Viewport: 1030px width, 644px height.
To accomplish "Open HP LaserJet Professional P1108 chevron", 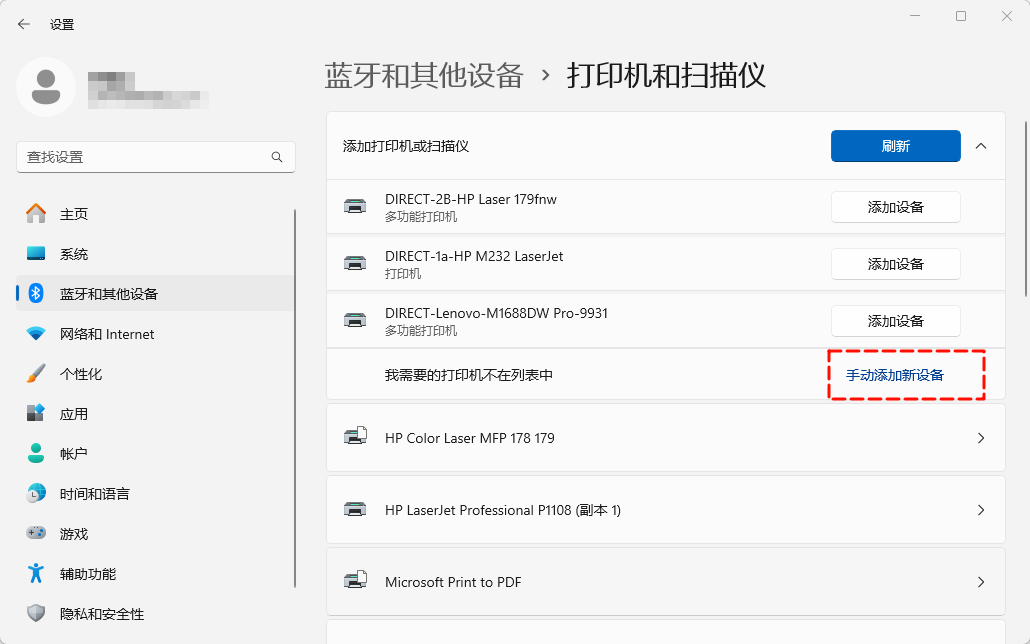I will pyautogui.click(x=981, y=510).
